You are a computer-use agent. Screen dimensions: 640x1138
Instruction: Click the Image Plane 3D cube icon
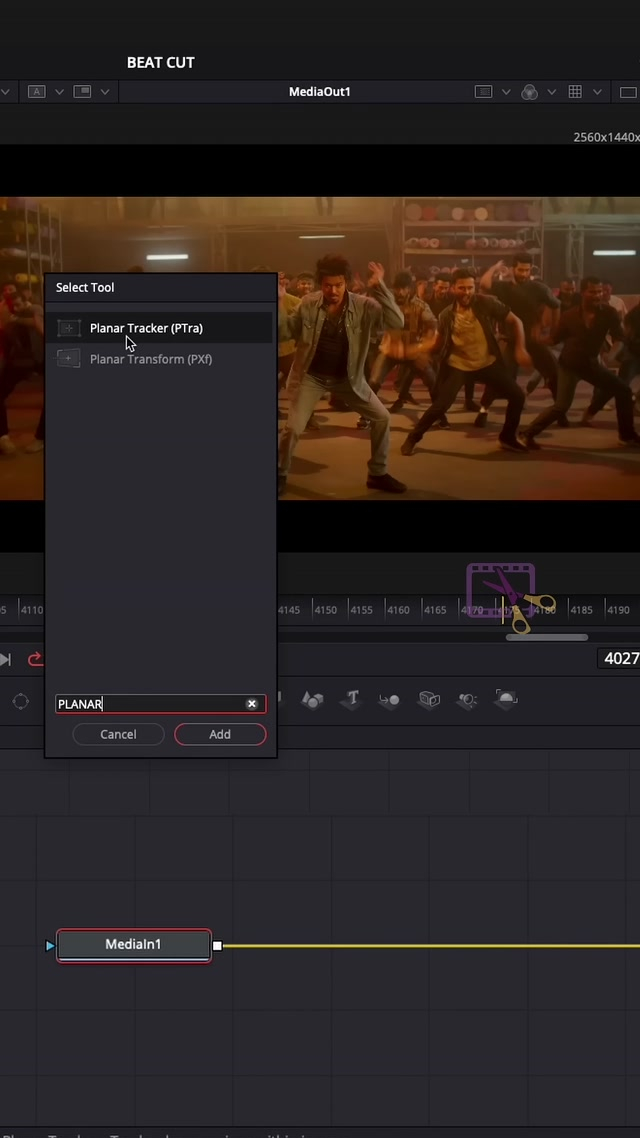pyautogui.click(x=429, y=700)
